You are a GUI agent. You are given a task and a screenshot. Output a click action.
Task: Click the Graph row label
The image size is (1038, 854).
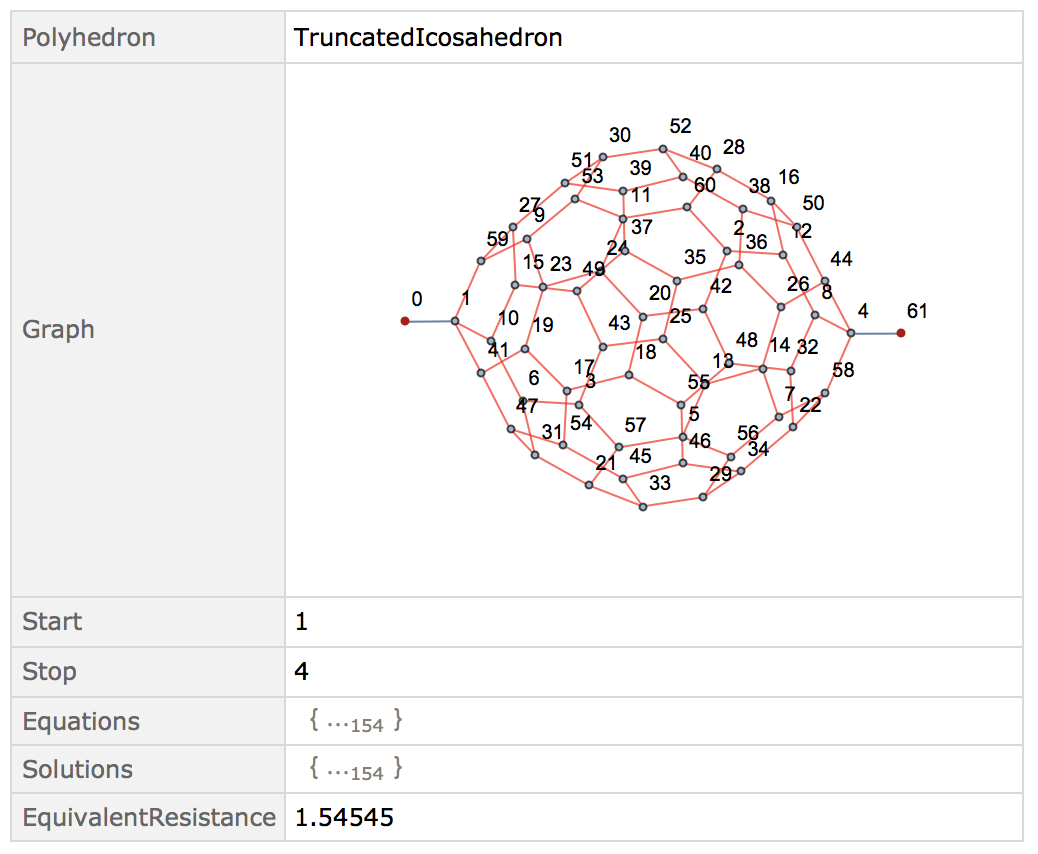coord(58,330)
